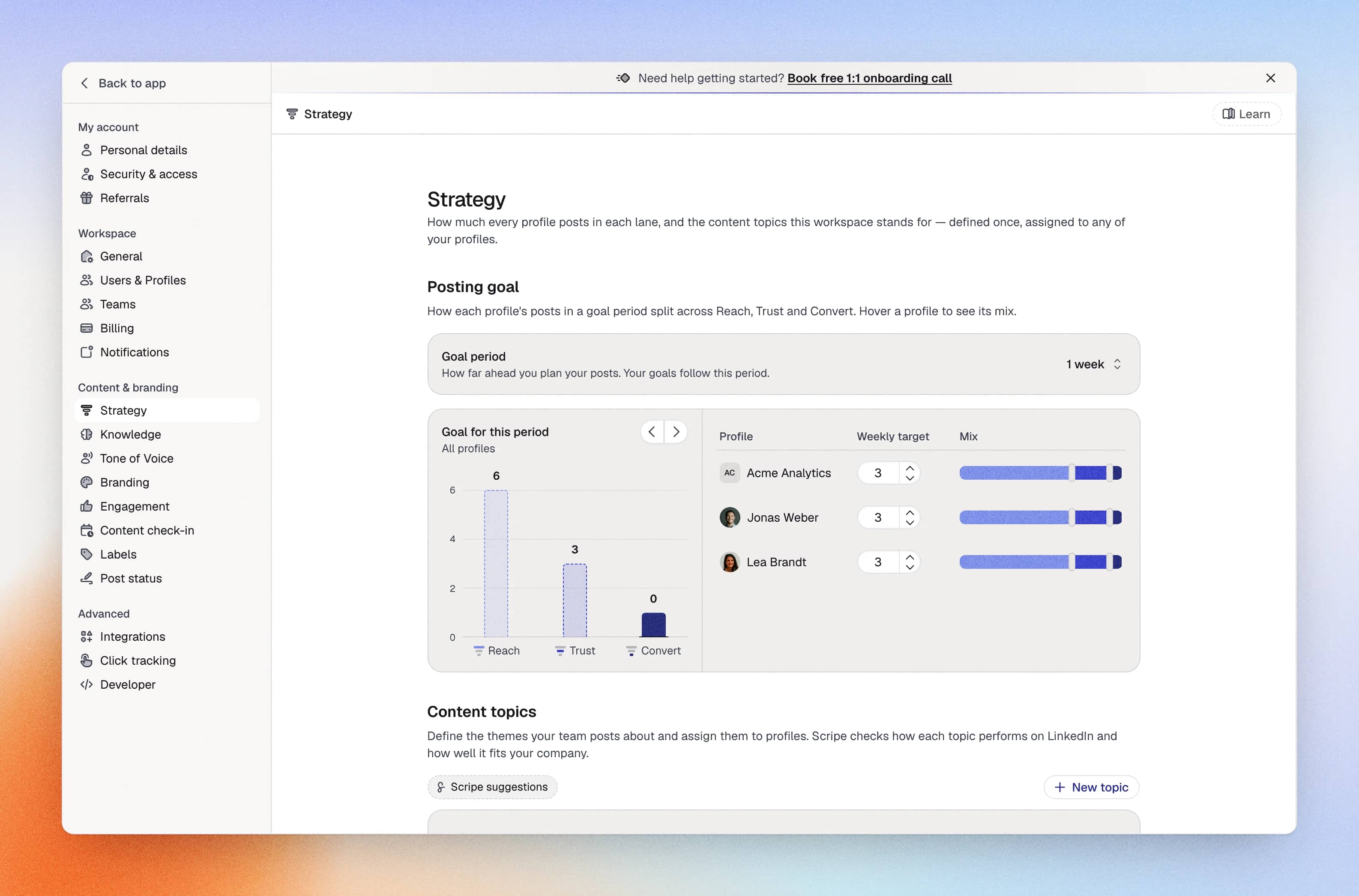This screenshot has width=1359, height=896.
Task: Click the Reach bar in chart
Action: point(495,564)
